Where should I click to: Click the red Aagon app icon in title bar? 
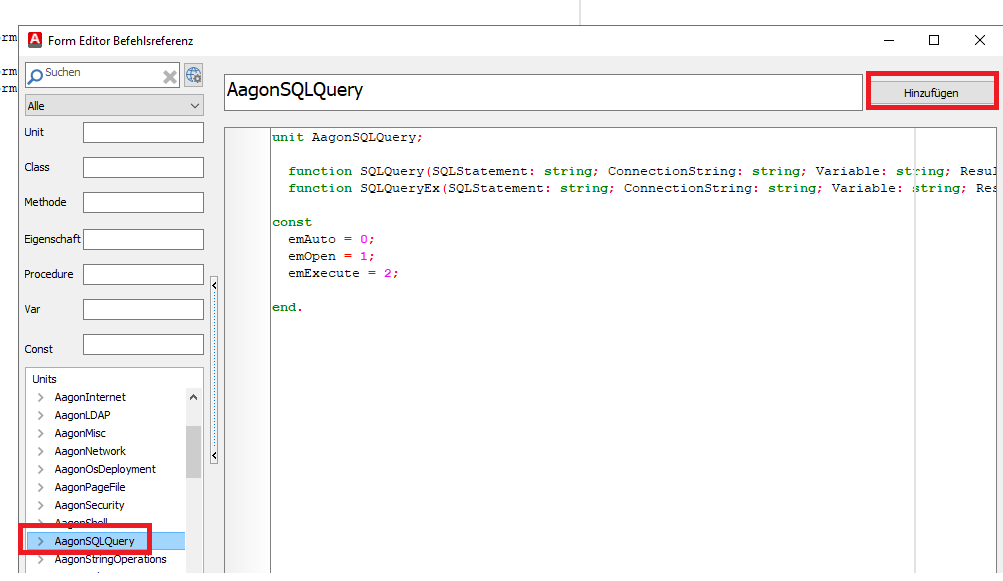35,40
